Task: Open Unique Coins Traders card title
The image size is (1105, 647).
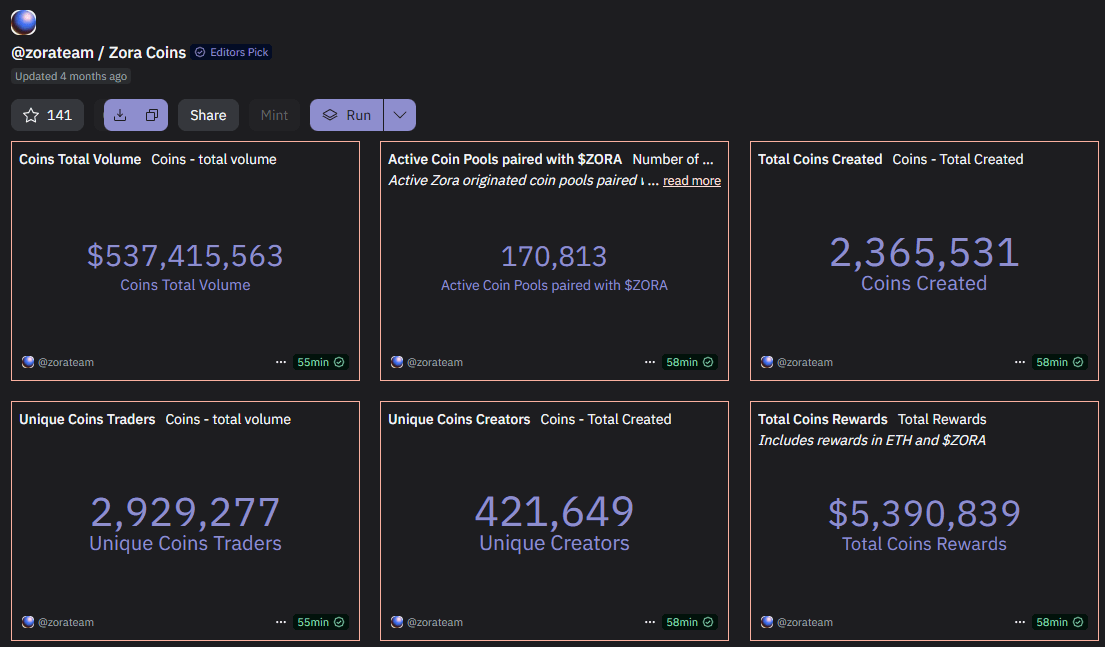Action: point(87,419)
